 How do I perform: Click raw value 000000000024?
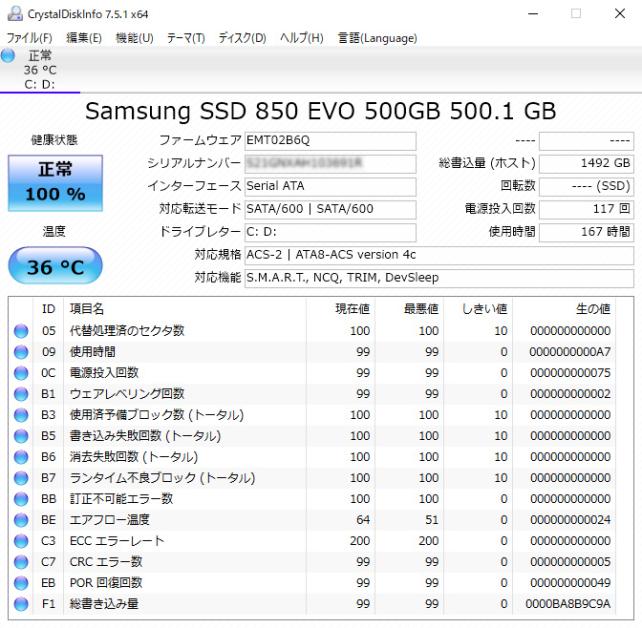point(570,520)
